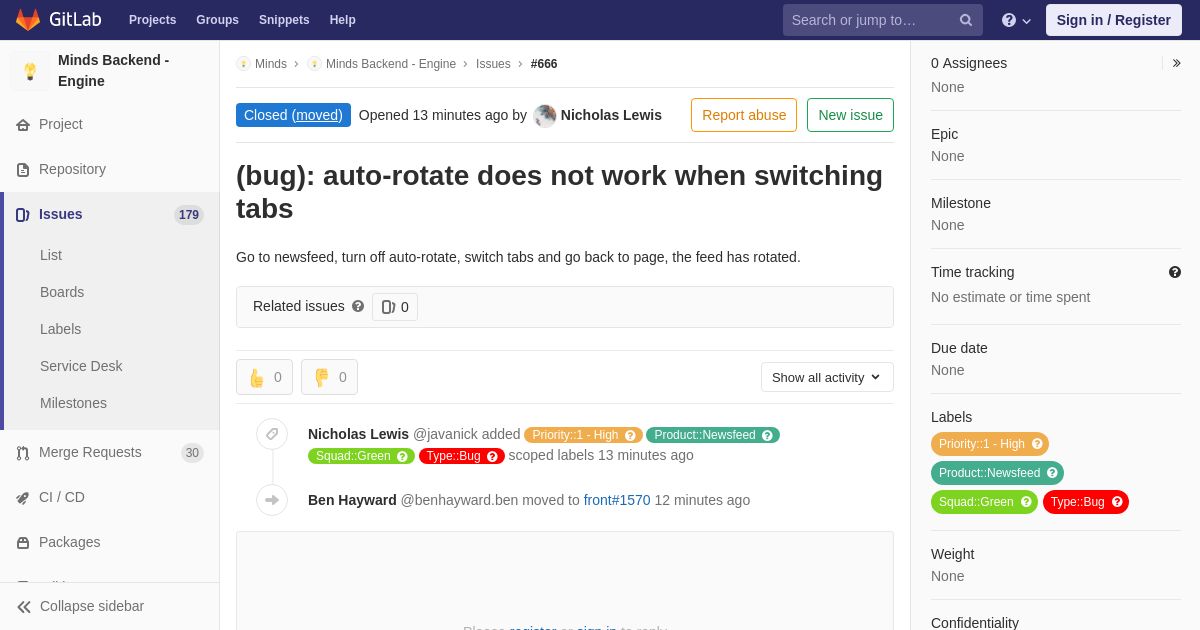Image resolution: width=1200 pixels, height=630 pixels.
Task: Open the Groups menu
Action: (x=217, y=20)
